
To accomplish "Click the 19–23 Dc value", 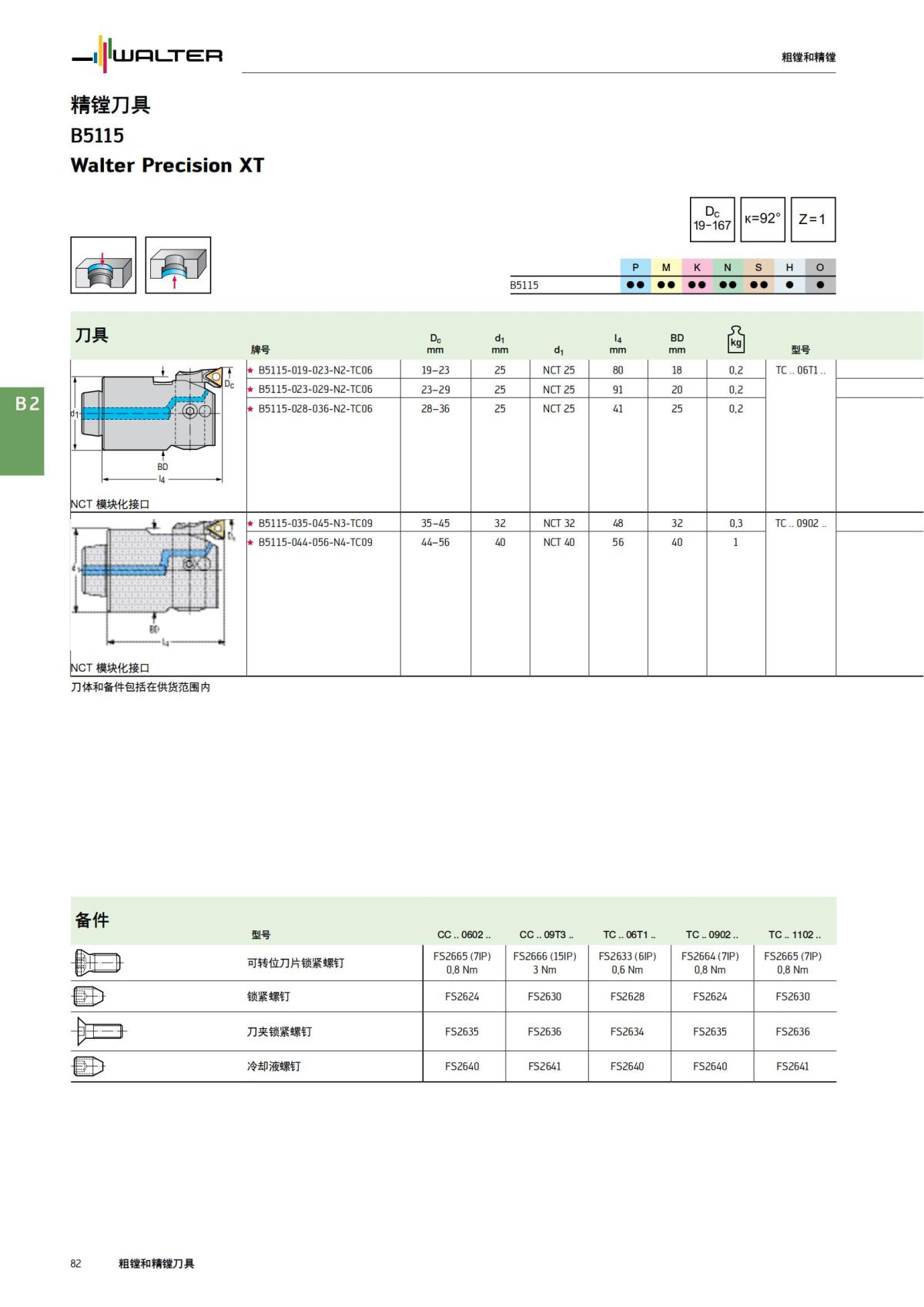I will click(435, 370).
